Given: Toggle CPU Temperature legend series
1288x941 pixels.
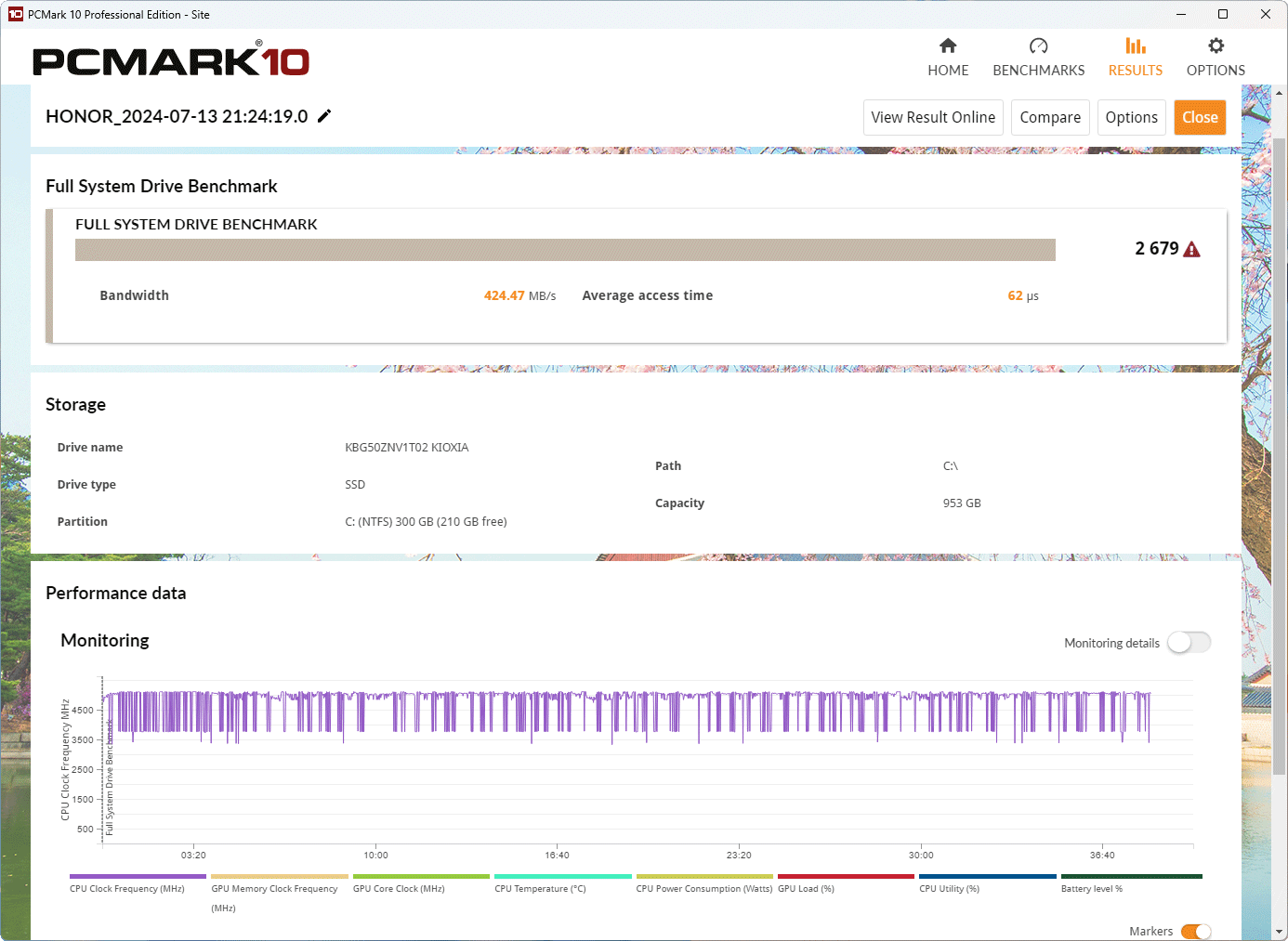Looking at the screenshot, I should pyautogui.click(x=562, y=882).
